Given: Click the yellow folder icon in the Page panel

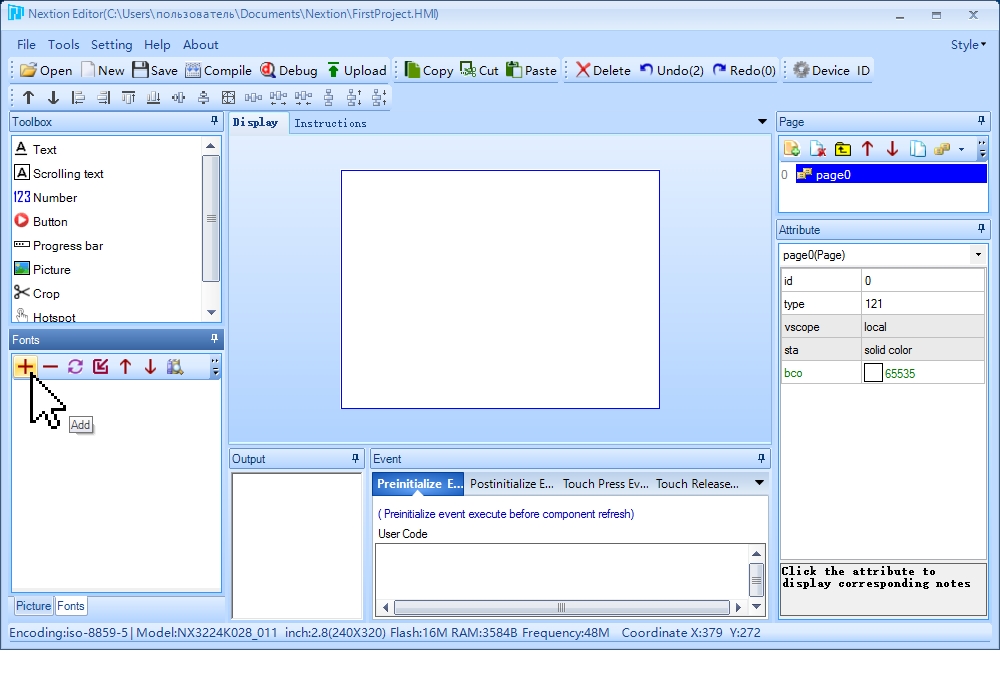Looking at the screenshot, I should tap(842, 149).
